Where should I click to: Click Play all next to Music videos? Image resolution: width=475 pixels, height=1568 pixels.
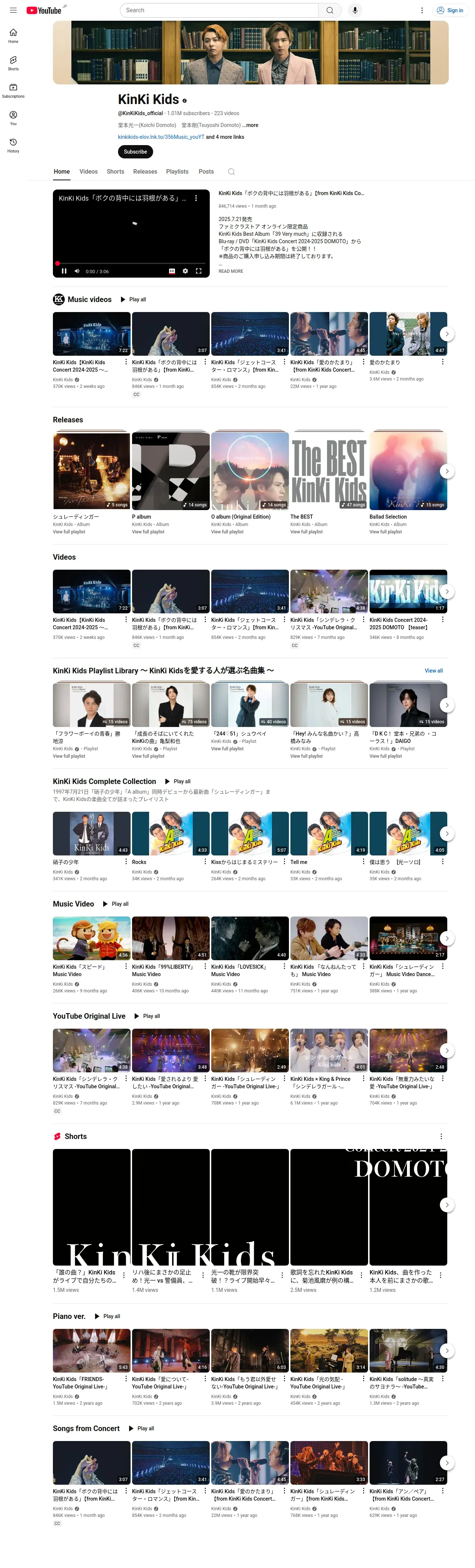point(133,299)
